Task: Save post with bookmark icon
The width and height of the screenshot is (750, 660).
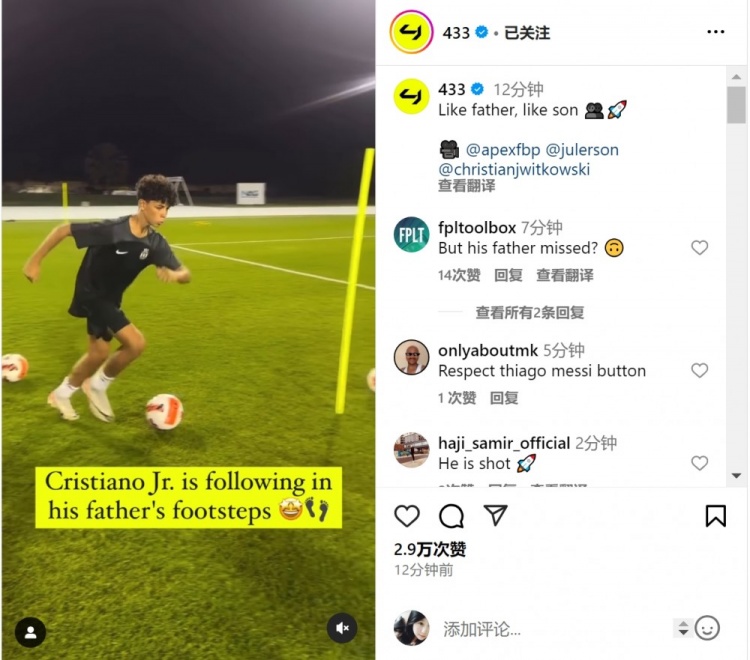Action: pos(716,516)
